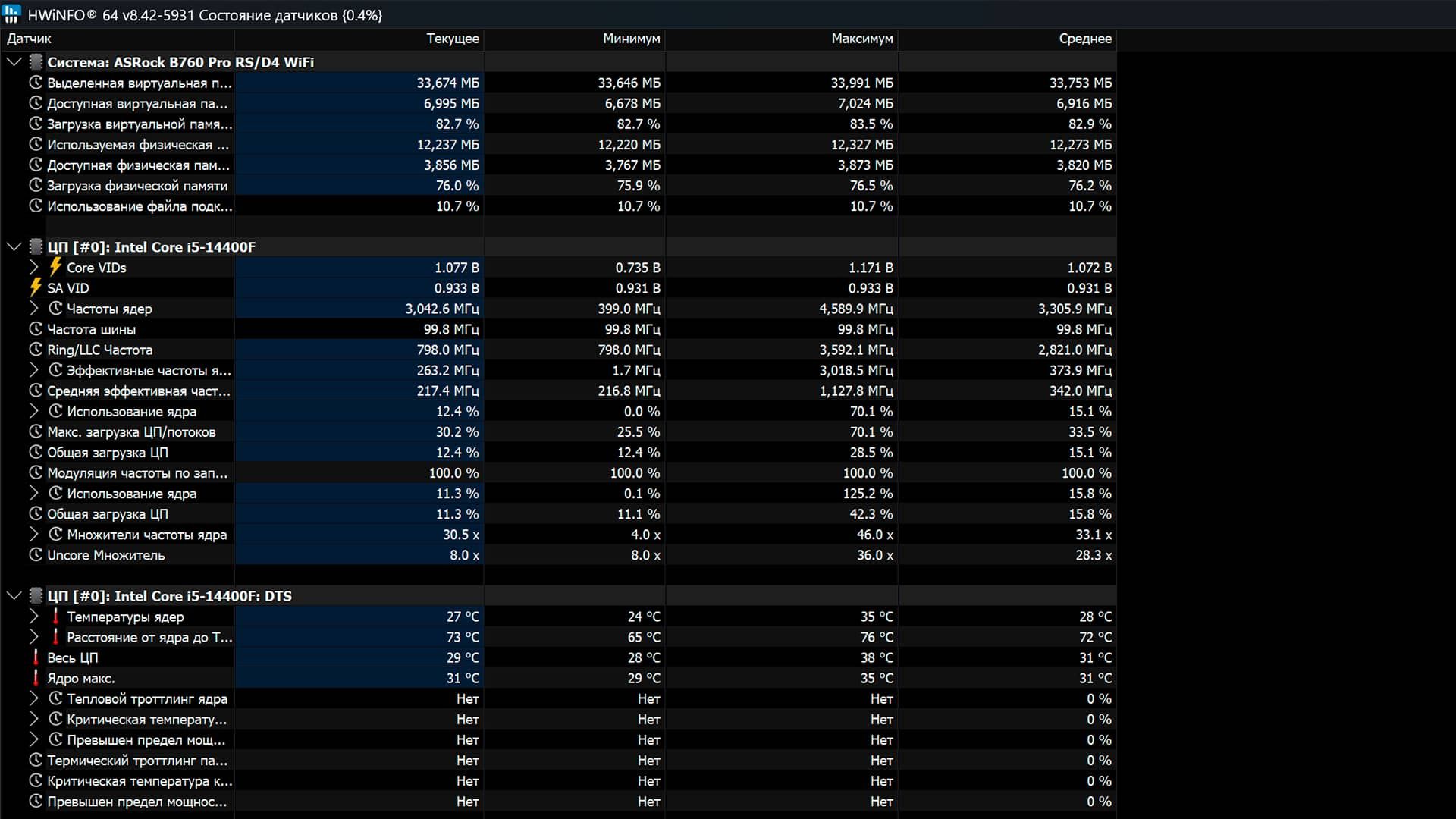Click the Максимум column header
The height and width of the screenshot is (819, 1456).
tap(861, 39)
